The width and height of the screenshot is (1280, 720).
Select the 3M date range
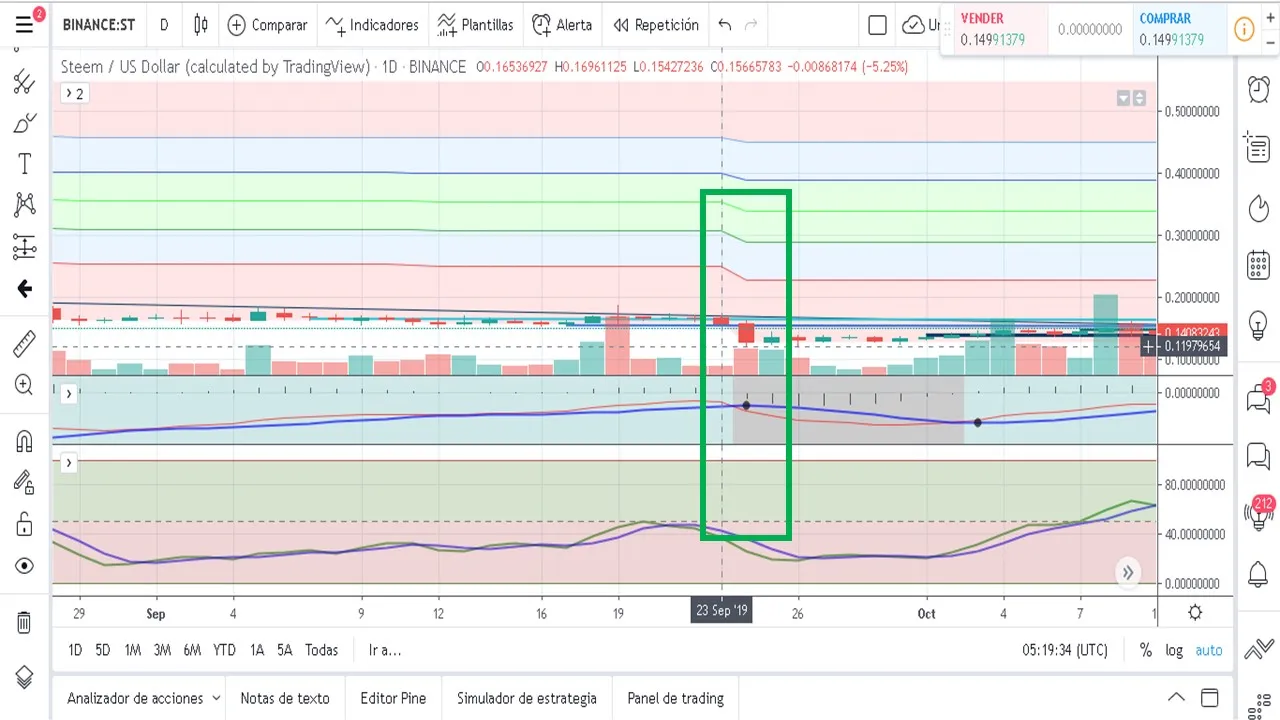(x=162, y=650)
